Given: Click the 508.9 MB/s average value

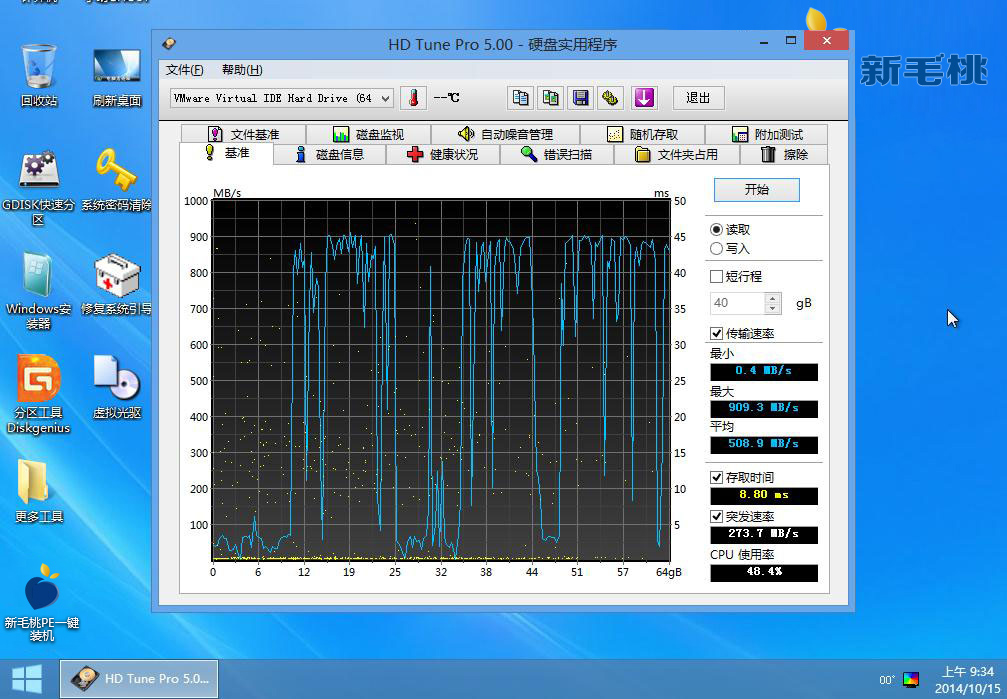Looking at the screenshot, I should [764, 444].
